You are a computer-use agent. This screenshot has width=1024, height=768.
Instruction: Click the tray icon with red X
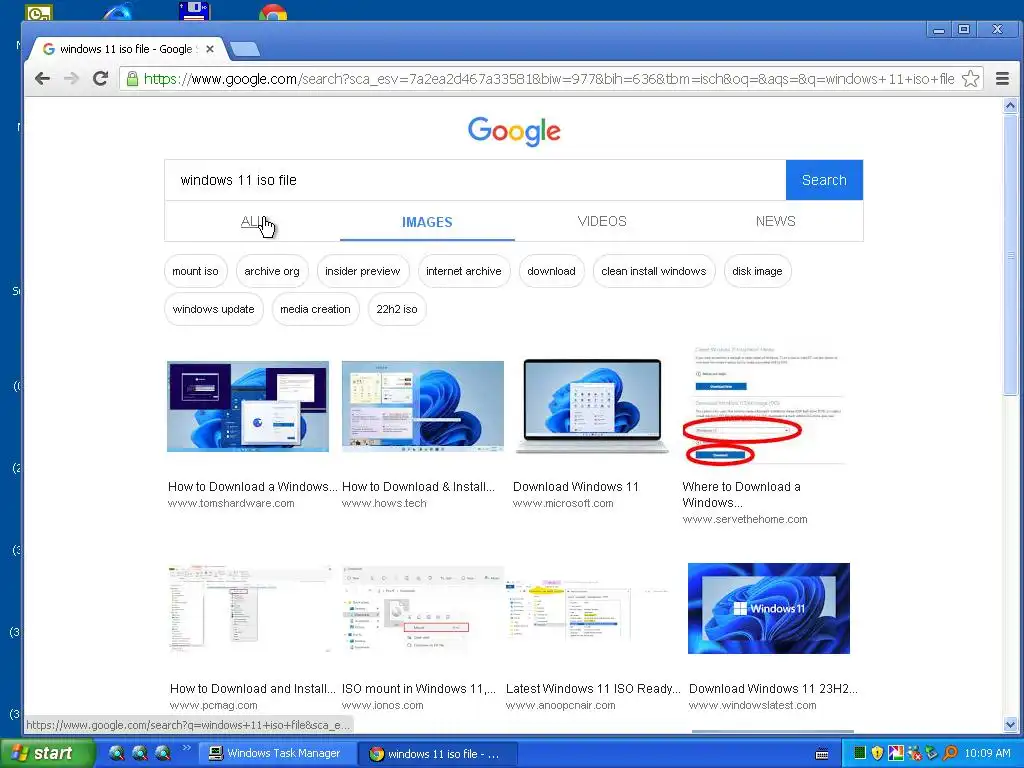tap(914, 753)
